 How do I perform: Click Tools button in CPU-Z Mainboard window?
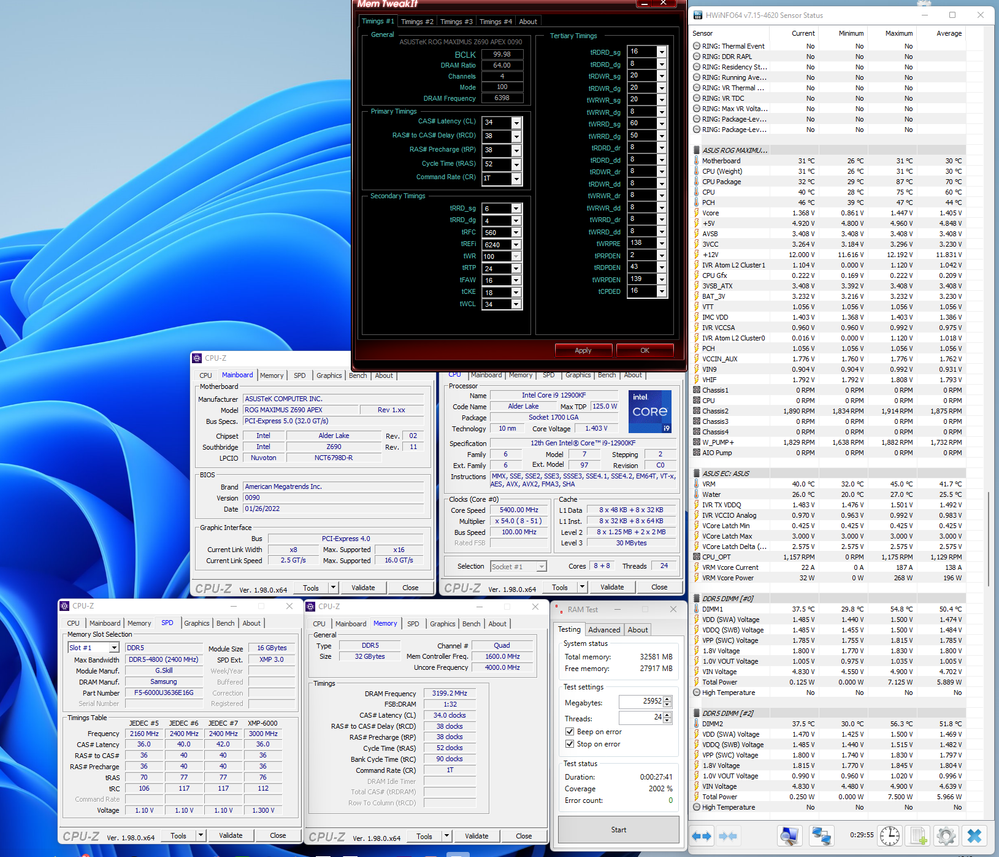point(311,587)
